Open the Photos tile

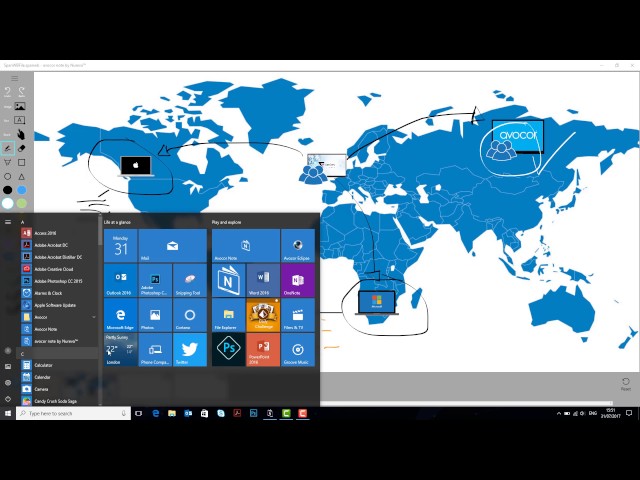pos(155,315)
